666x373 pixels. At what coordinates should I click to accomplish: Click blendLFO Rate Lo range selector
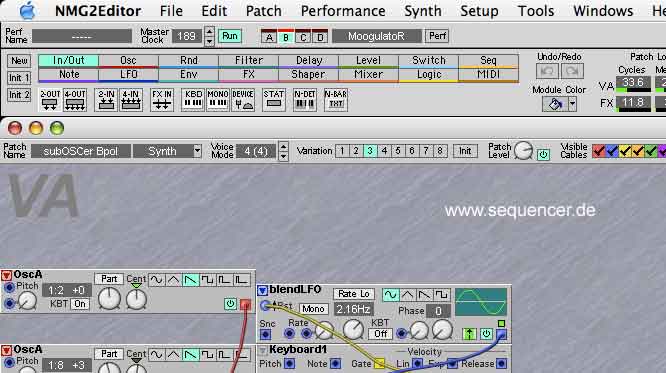pos(354,294)
